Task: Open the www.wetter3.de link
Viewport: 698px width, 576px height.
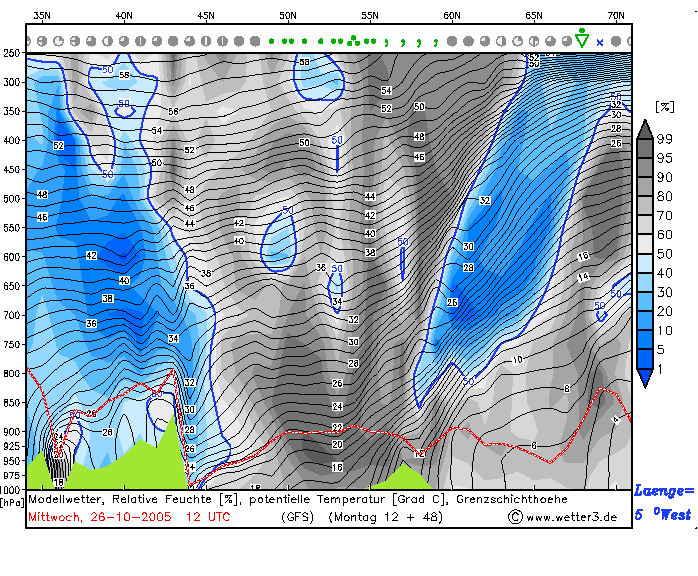Action: 571,517
